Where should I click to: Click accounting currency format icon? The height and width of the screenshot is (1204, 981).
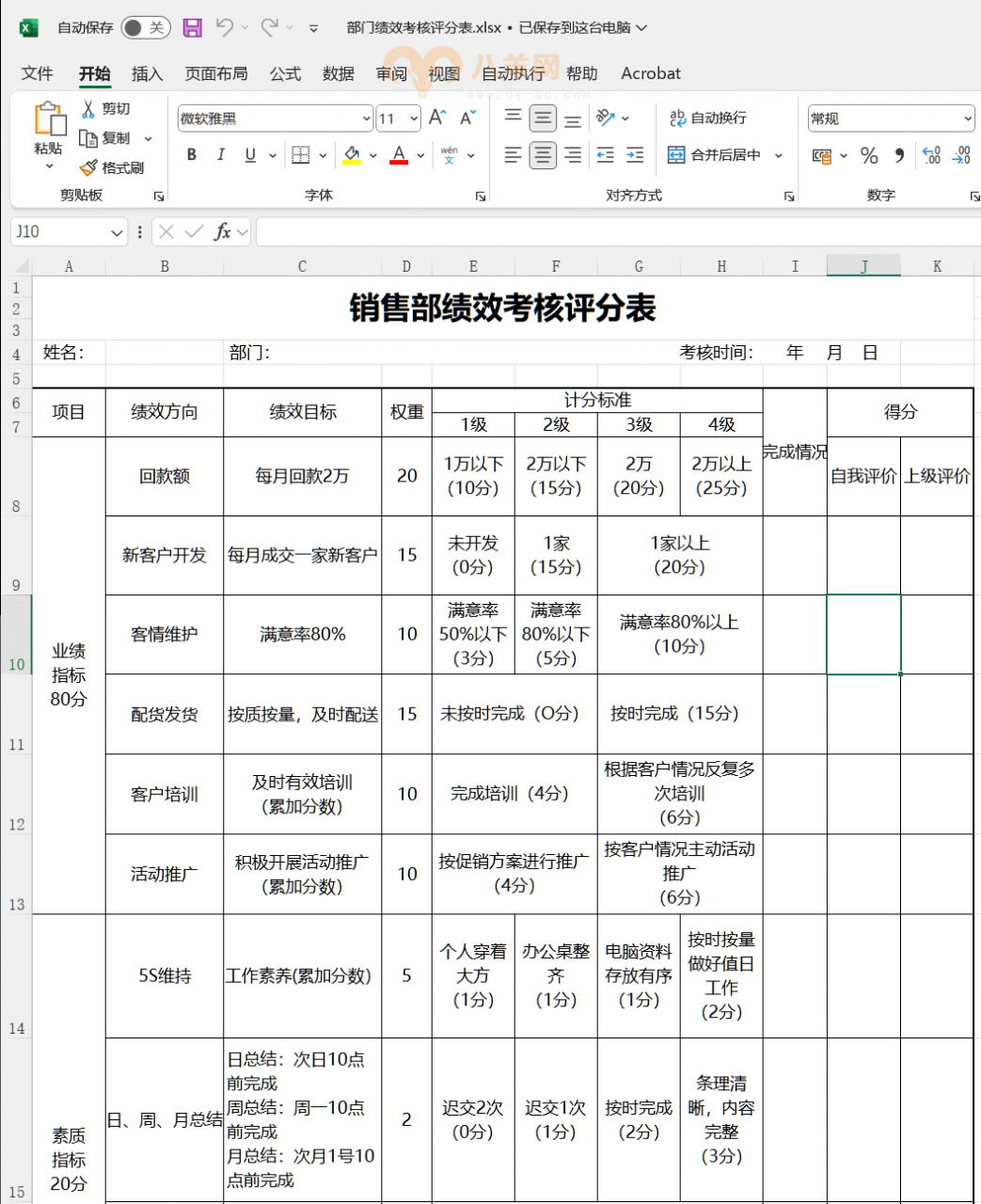click(822, 155)
